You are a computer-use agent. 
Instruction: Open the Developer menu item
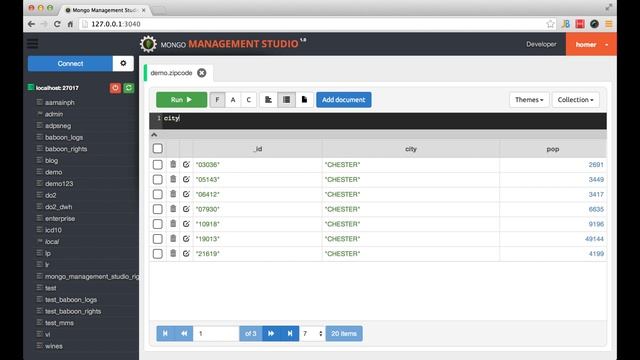click(541, 44)
